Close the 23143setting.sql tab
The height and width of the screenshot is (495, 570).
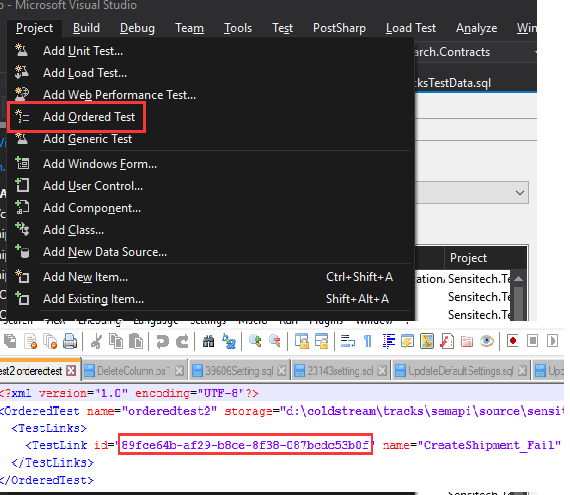[x=382, y=371]
